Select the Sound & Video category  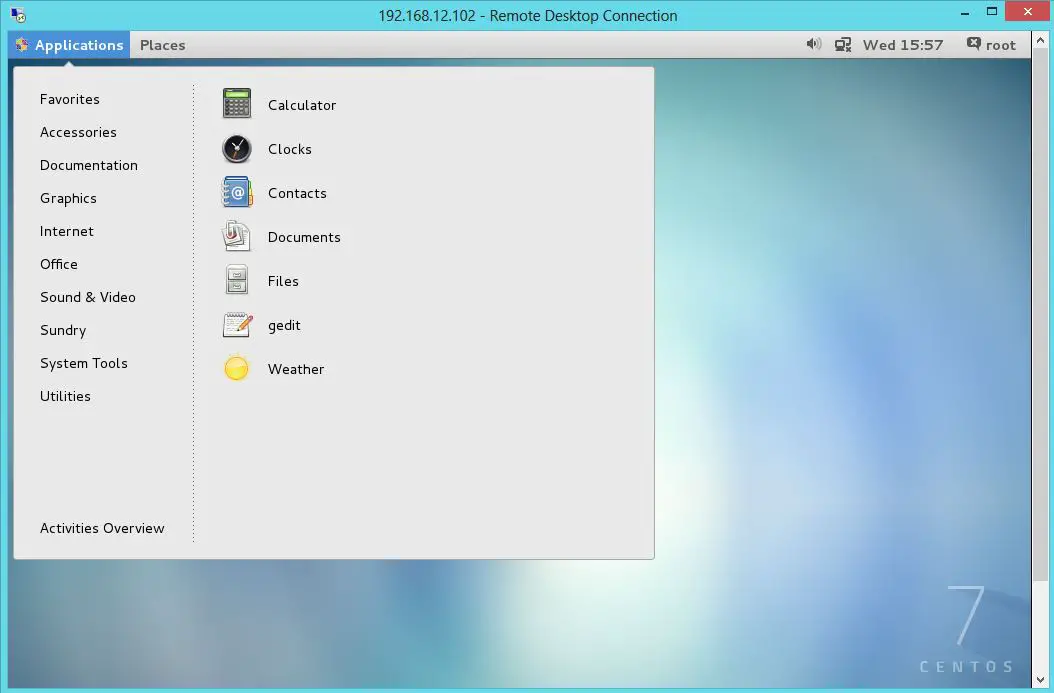[88, 297]
